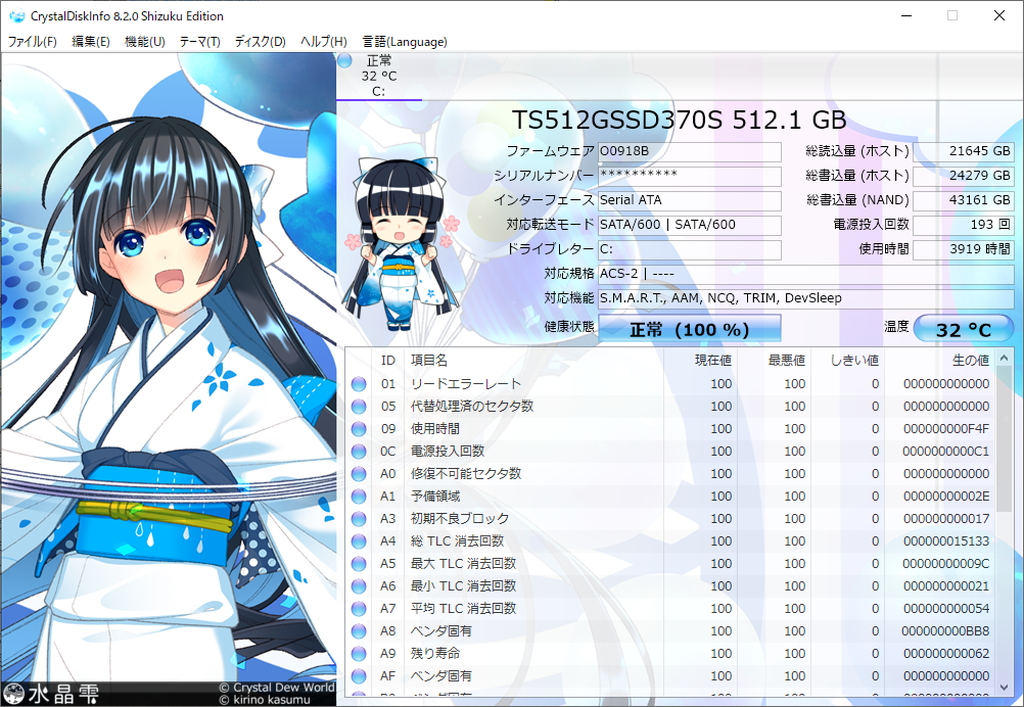Click the scroll up arrow of SMART list
This screenshot has width=1024, height=707.
point(1004,358)
